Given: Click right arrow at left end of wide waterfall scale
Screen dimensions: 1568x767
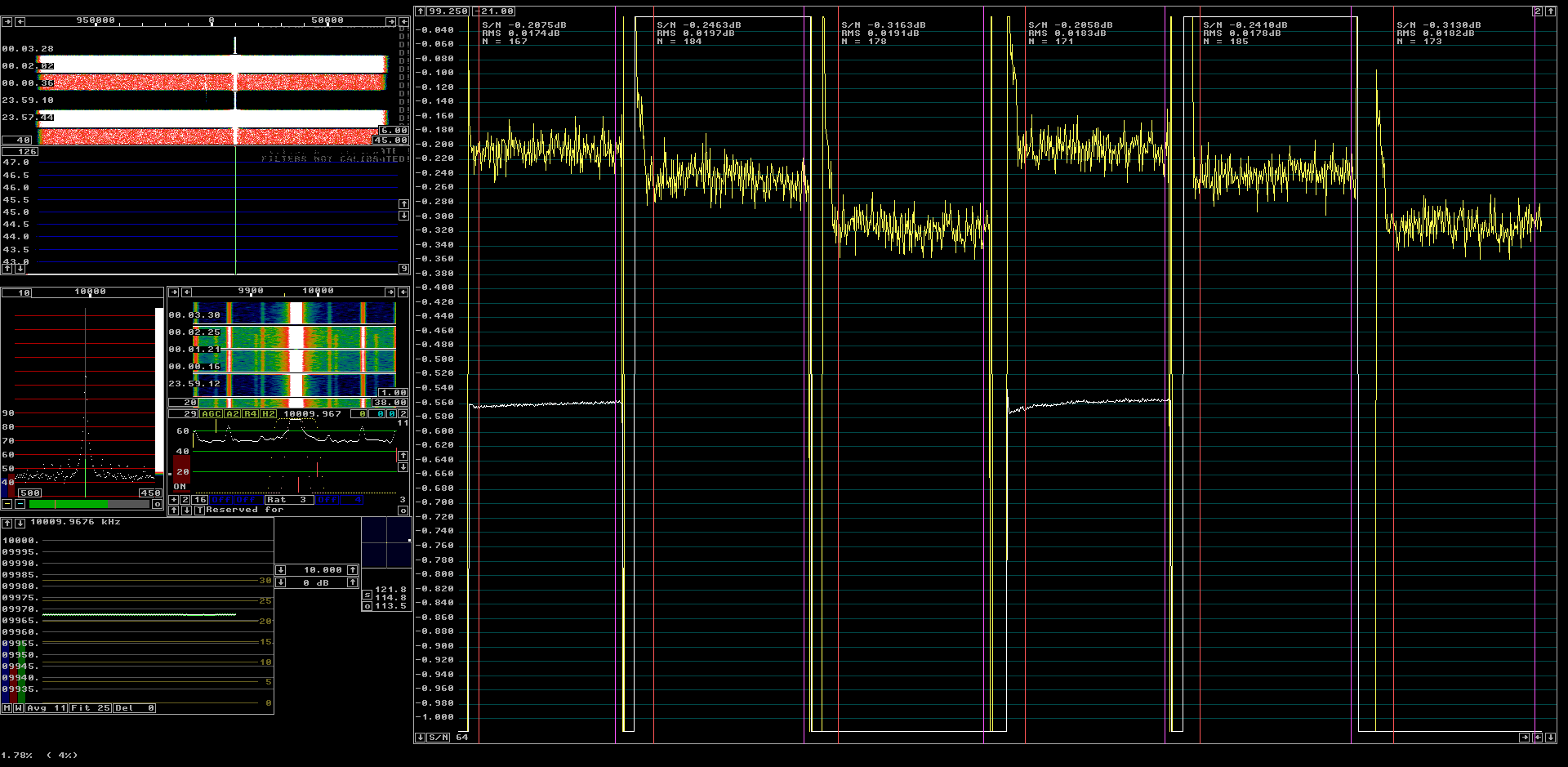Looking at the screenshot, I should click(7, 21).
